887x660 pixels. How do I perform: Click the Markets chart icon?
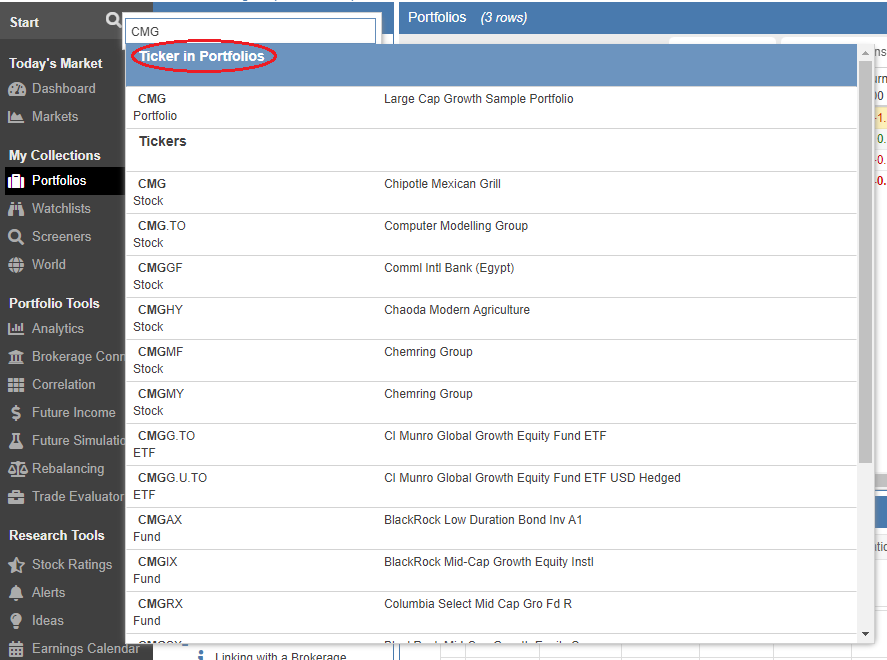click(x=16, y=117)
